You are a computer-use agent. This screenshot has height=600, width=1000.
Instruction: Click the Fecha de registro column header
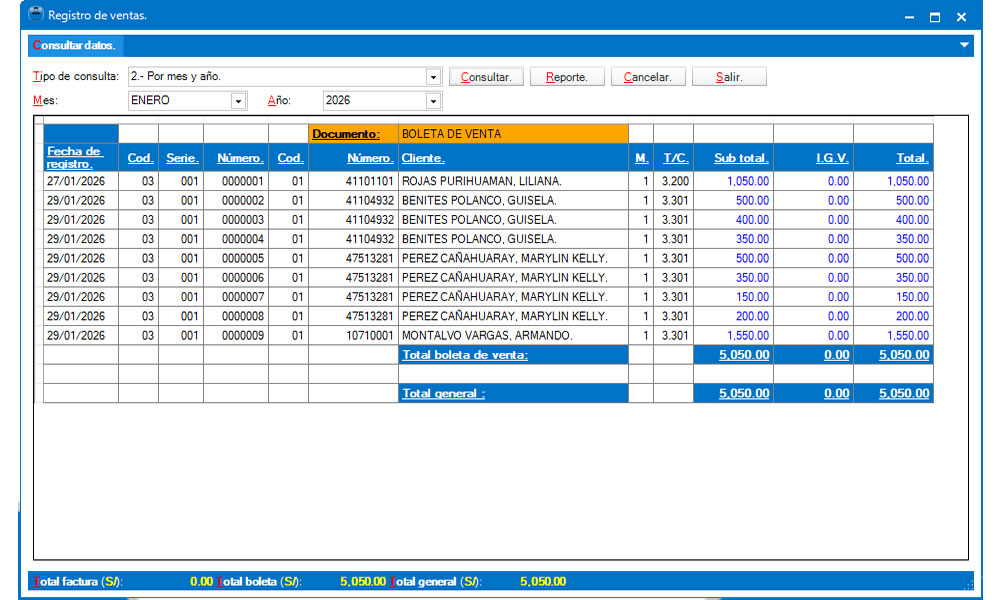pos(81,157)
